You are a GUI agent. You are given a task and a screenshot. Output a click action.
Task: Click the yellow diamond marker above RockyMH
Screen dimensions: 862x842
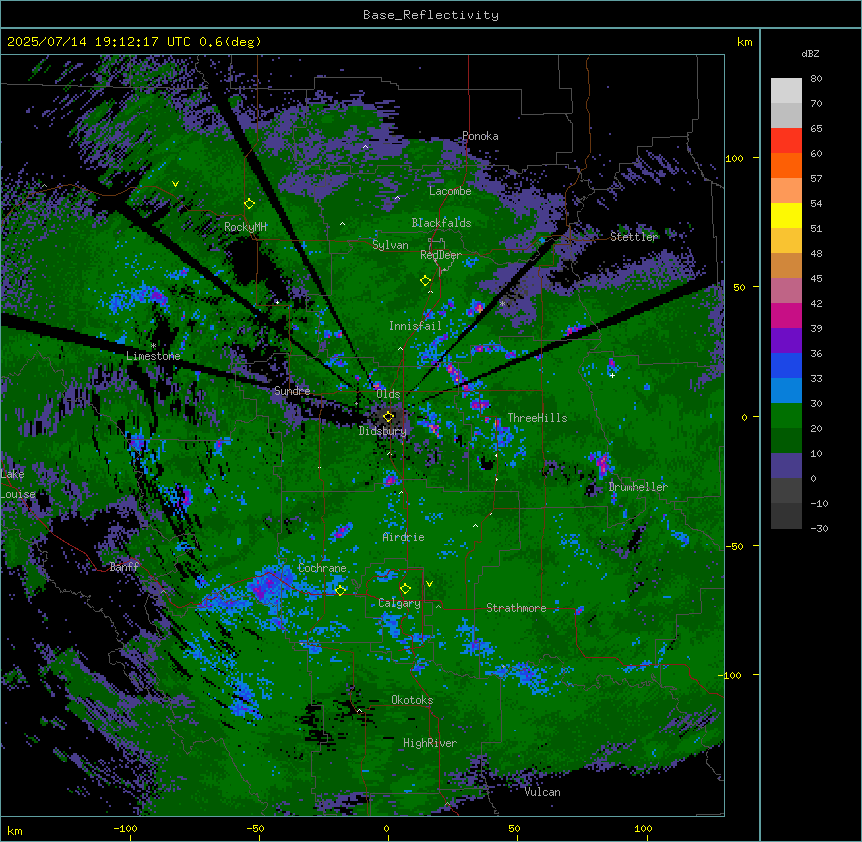click(x=250, y=204)
